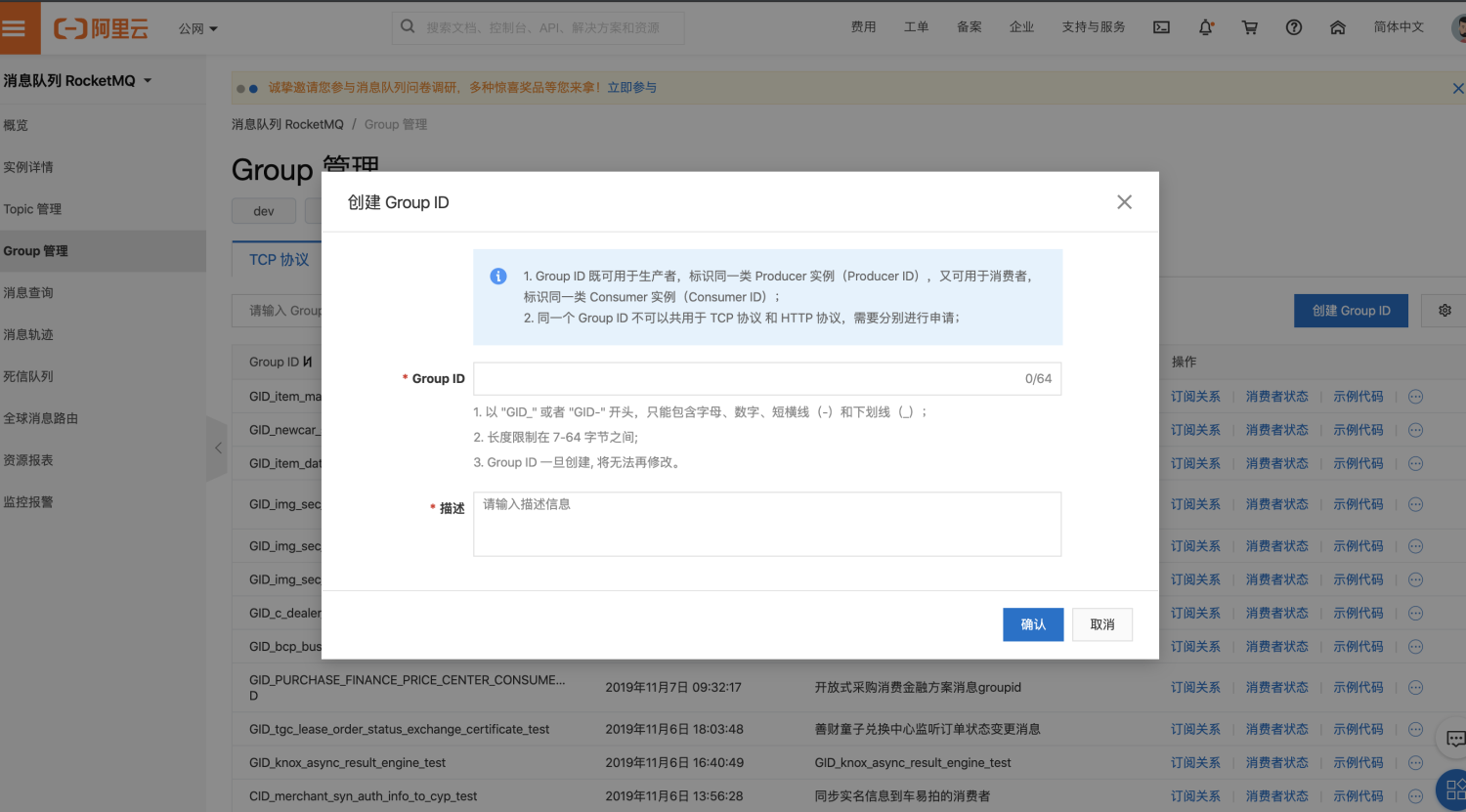Click the Alibaba Cloud logo
The width and height of the screenshot is (1466, 812).
point(101,28)
